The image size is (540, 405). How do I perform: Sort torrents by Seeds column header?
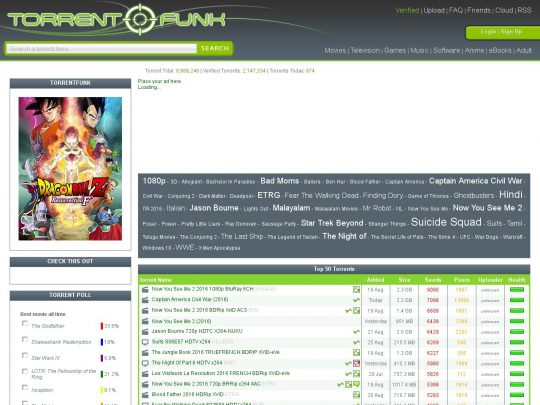tap(433, 280)
